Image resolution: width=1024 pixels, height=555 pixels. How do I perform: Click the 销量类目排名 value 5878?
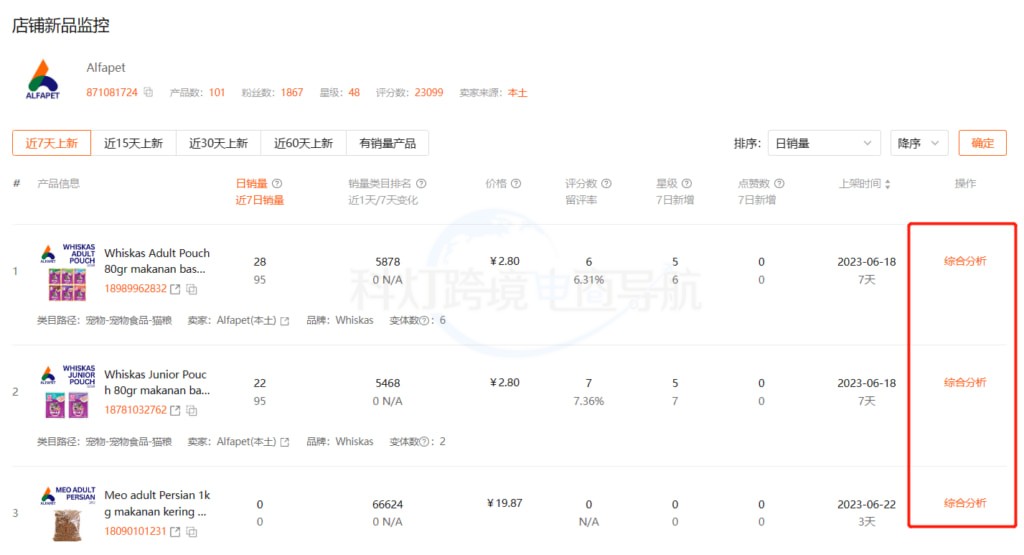pos(387,261)
